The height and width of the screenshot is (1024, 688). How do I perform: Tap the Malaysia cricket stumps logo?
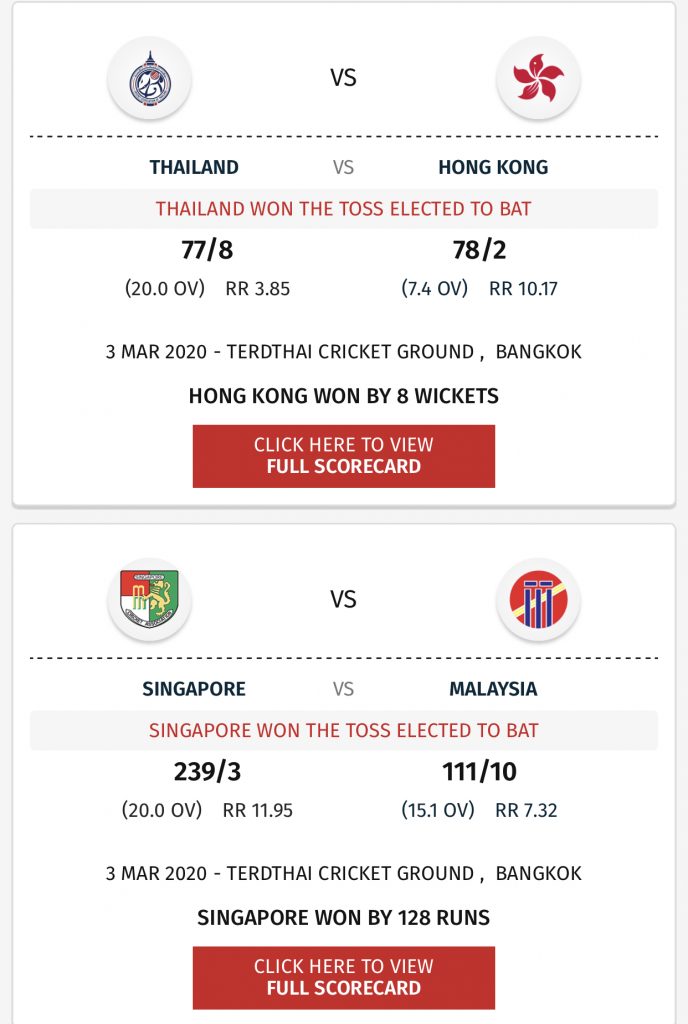[x=538, y=600]
